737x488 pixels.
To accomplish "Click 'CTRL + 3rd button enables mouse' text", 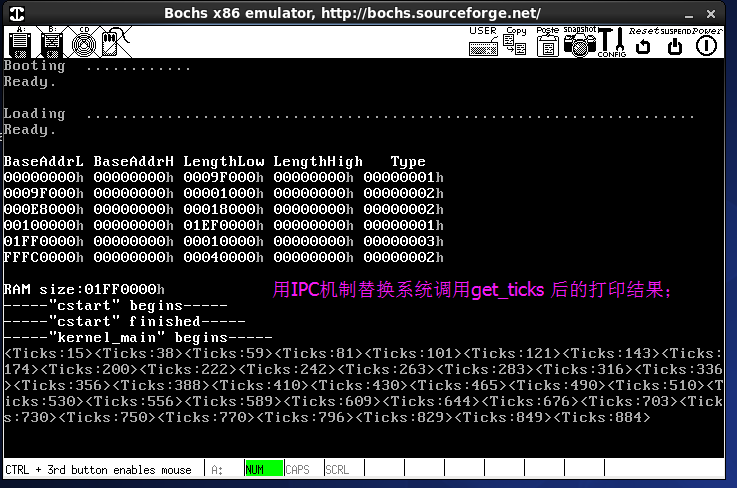I will 98,470.
